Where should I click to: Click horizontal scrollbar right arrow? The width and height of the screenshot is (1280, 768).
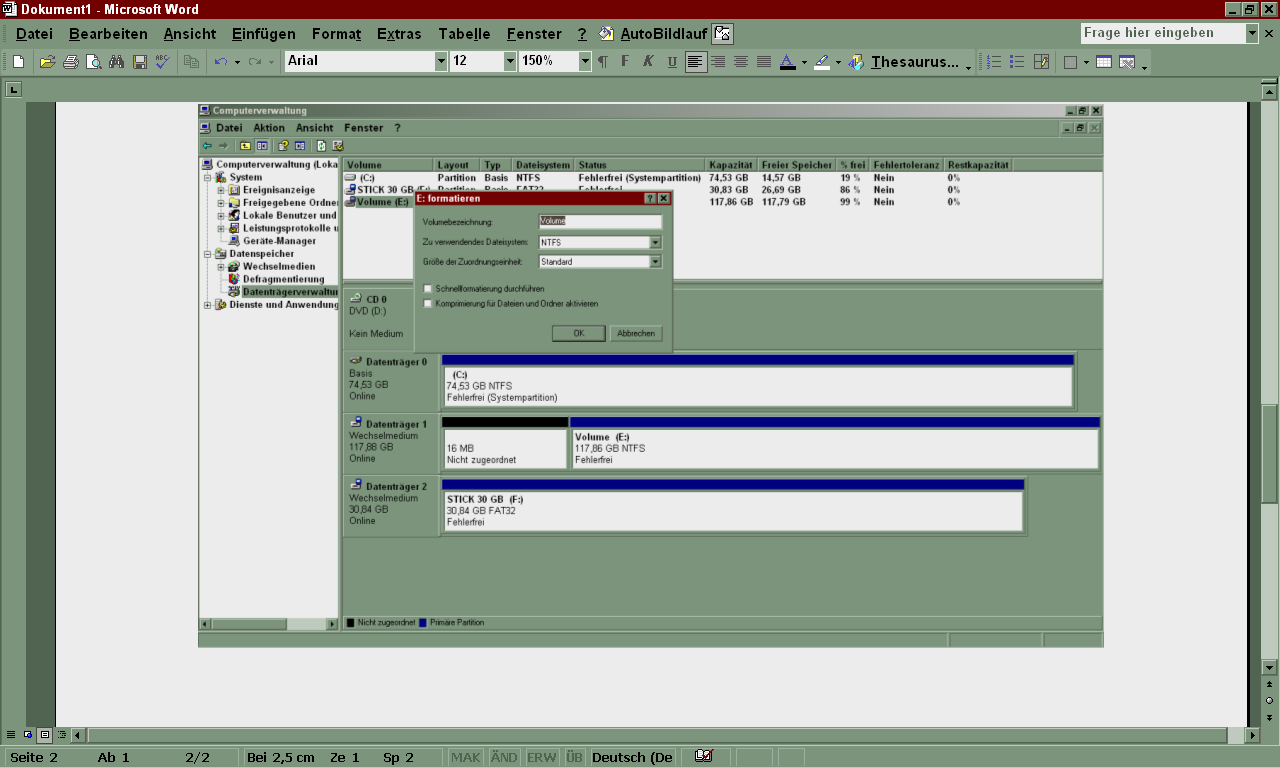pyautogui.click(x=1252, y=735)
